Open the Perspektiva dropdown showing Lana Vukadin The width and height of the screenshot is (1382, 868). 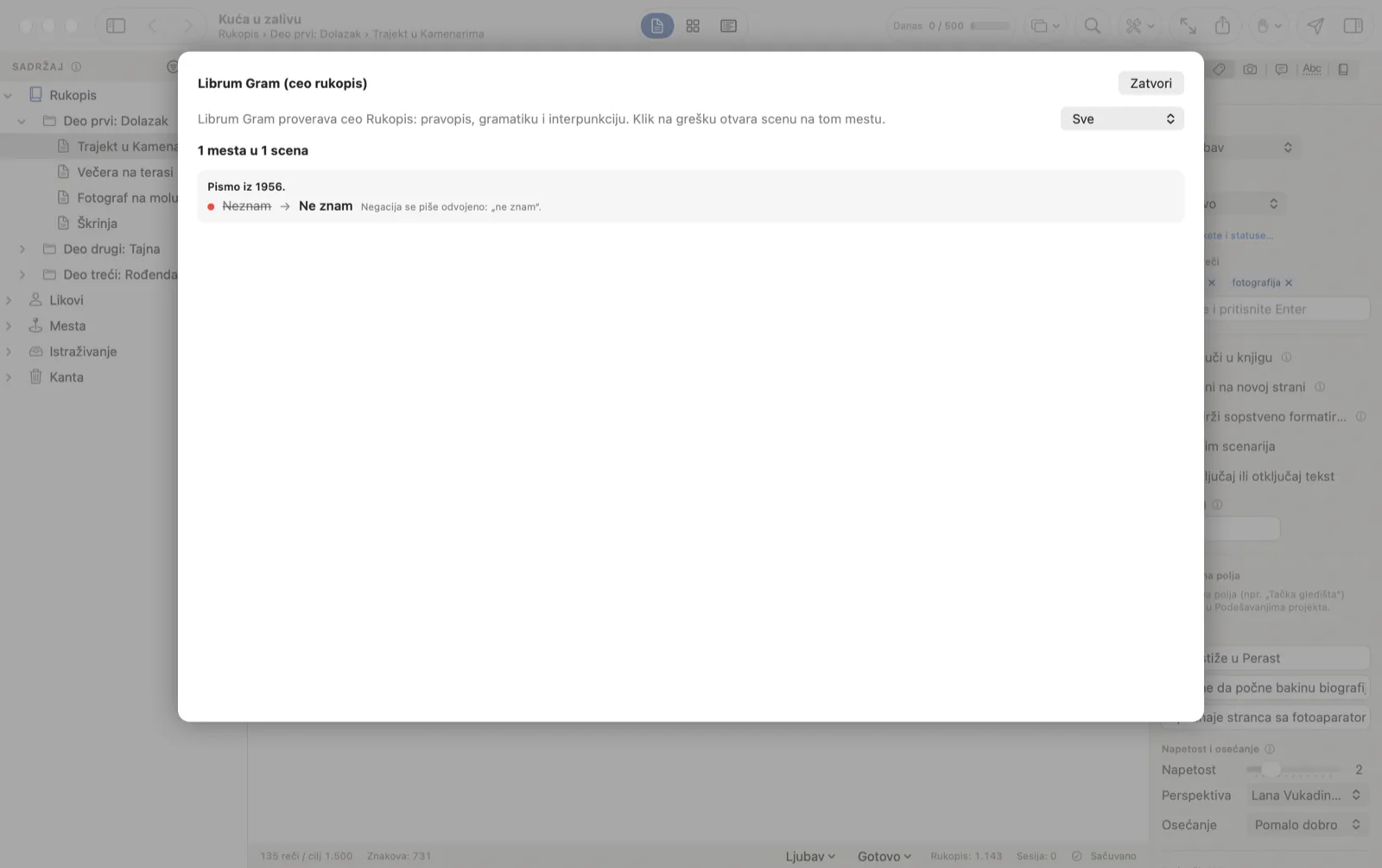coord(1307,795)
